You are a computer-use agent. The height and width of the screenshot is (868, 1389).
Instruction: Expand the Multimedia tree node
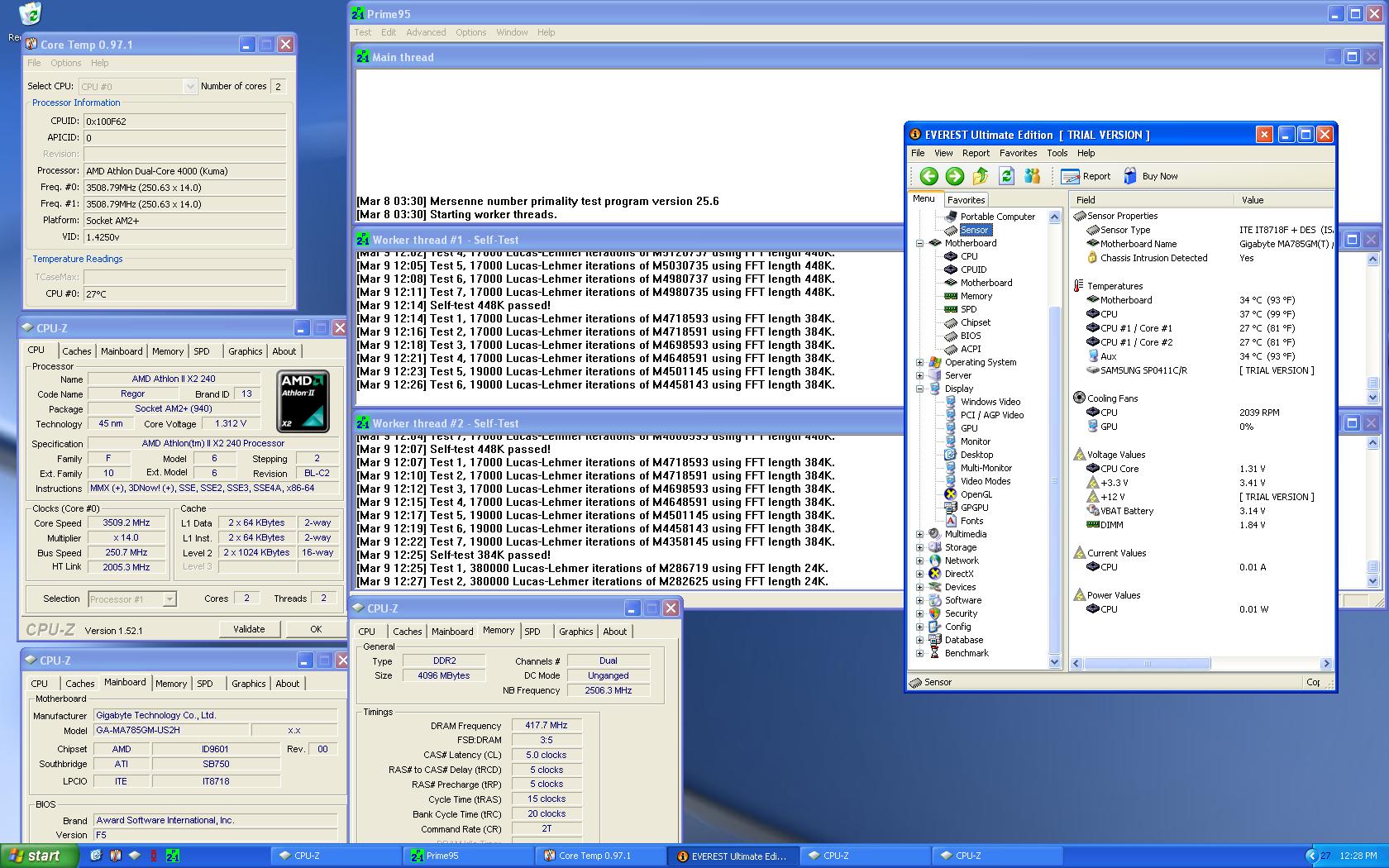coord(919,534)
